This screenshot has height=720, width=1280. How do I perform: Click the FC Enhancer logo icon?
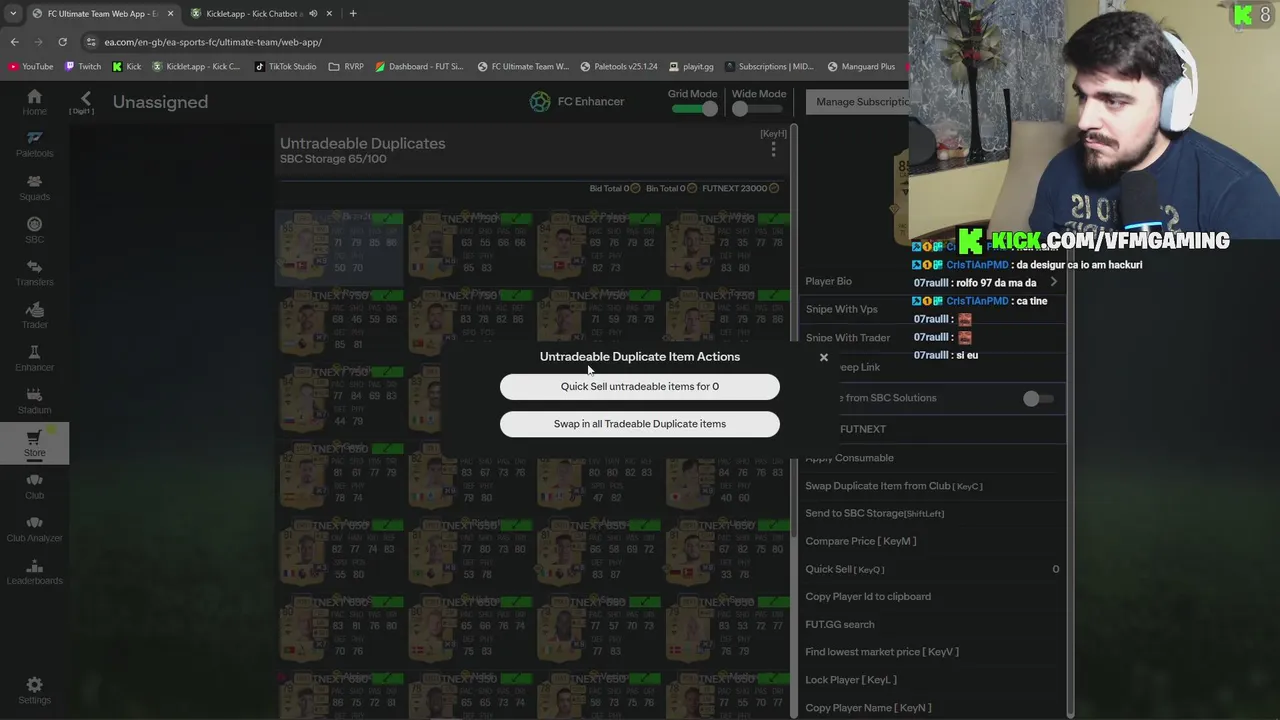click(x=540, y=101)
